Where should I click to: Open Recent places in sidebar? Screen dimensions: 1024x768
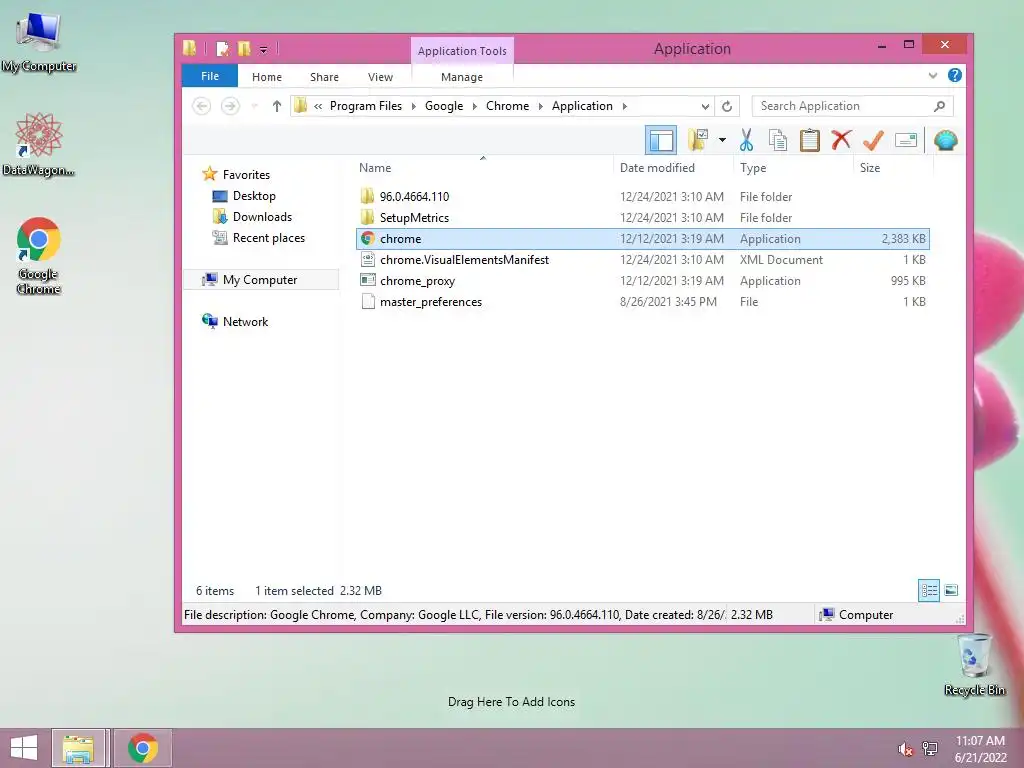tap(268, 238)
